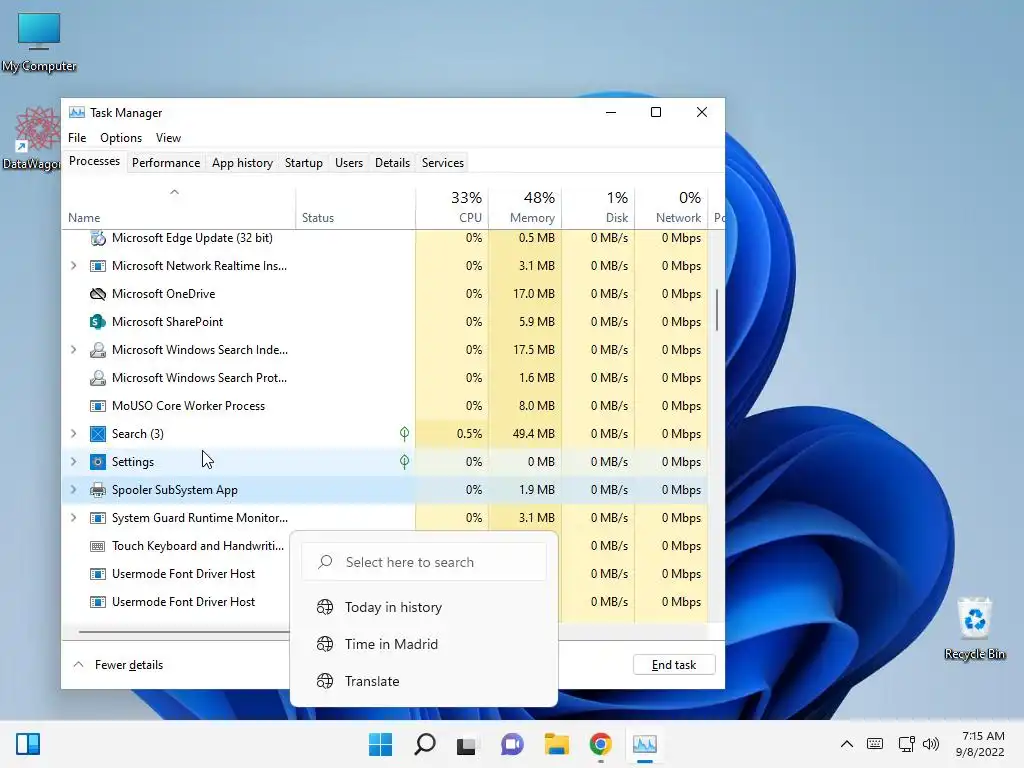Switch to the Performance tab
The image size is (1024, 768).
click(x=166, y=163)
